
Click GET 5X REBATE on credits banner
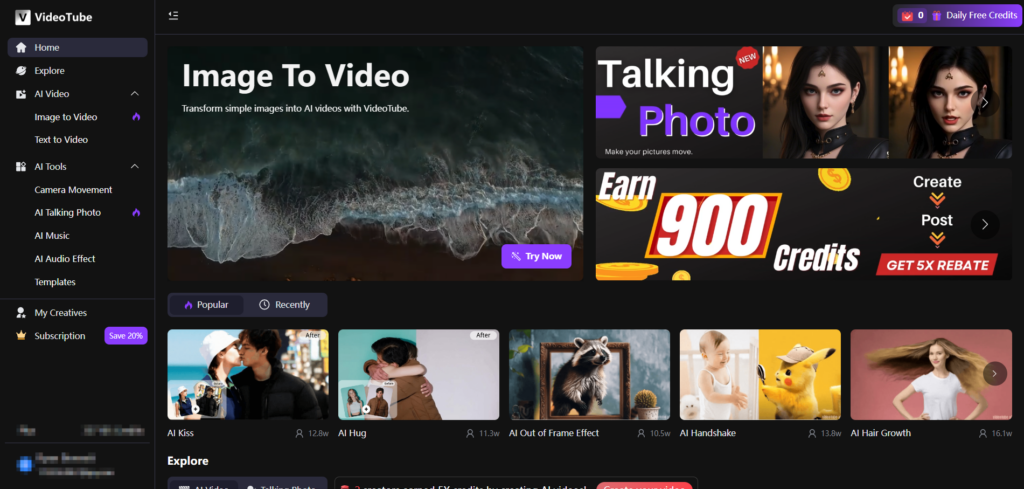(x=937, y=265)
